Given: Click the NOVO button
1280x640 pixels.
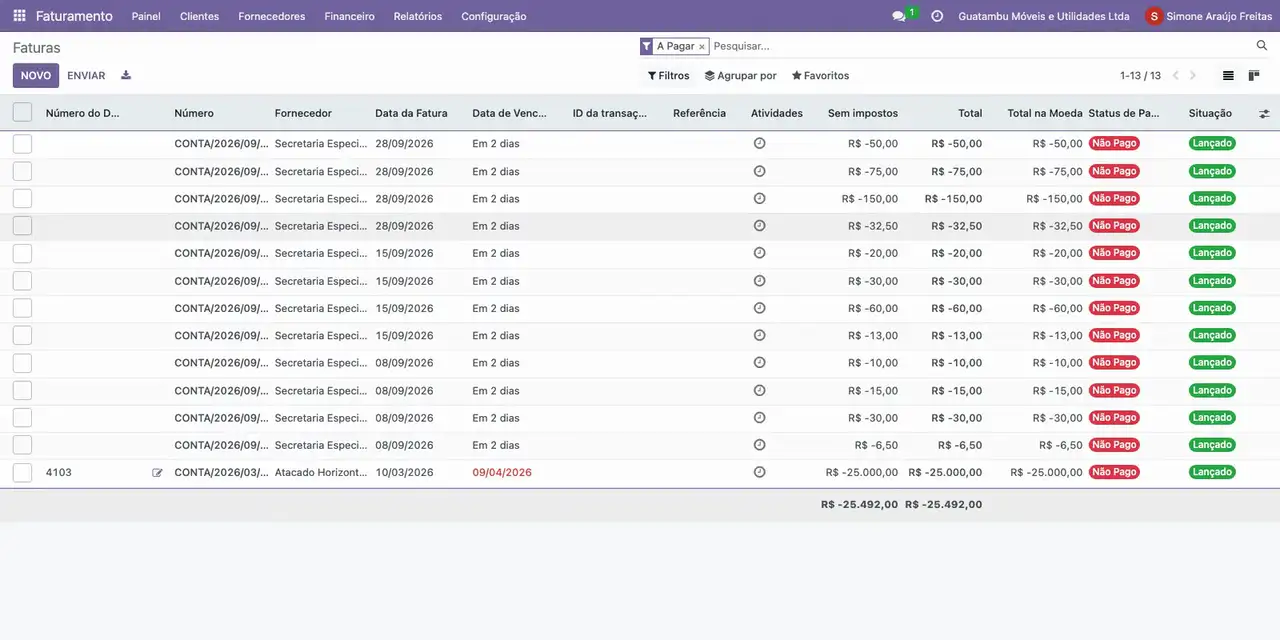Looking at the screenshot, I should (x=36, y=76).
